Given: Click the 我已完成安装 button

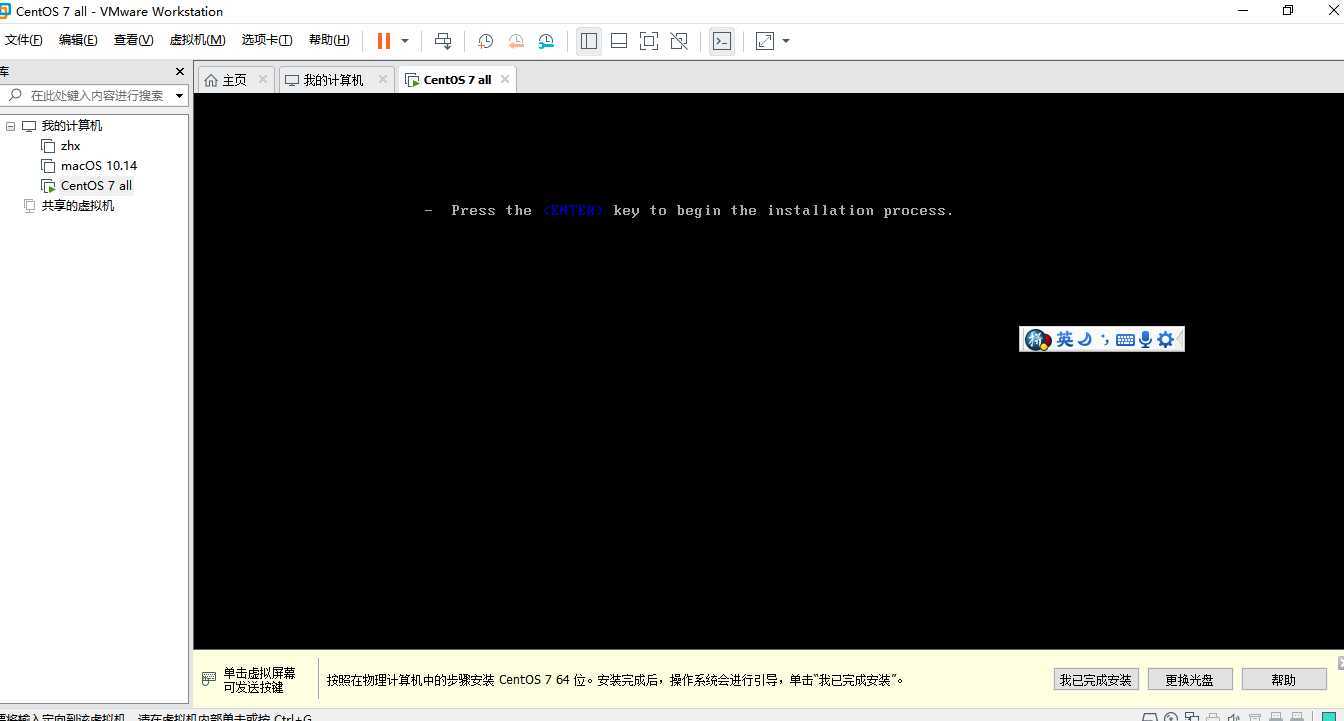Looking at the screenshot, I should coord(1096,680).
